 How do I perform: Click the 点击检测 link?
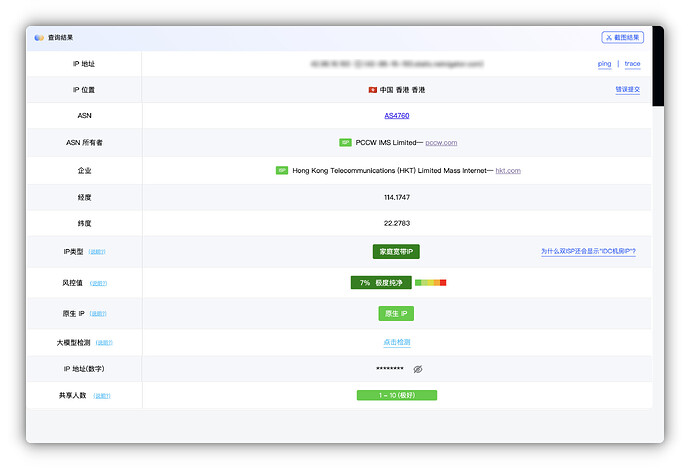click(396, 342)
